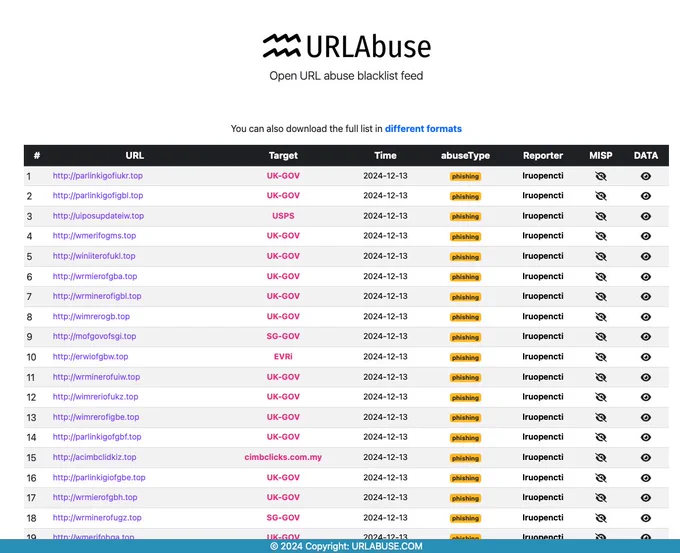The width and height of the screenshot is (680, 553).
Task: Click the MISP icon for wimrerofigbe.top
Action: (x=601, y=417)
